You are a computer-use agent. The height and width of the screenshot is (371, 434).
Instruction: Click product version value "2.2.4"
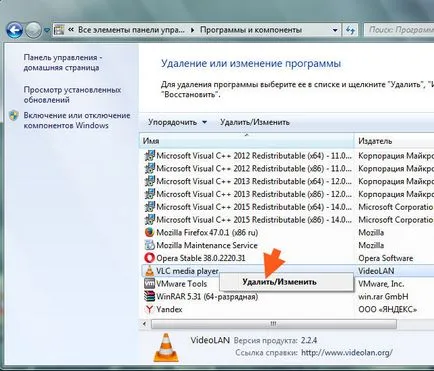(309, 340)
